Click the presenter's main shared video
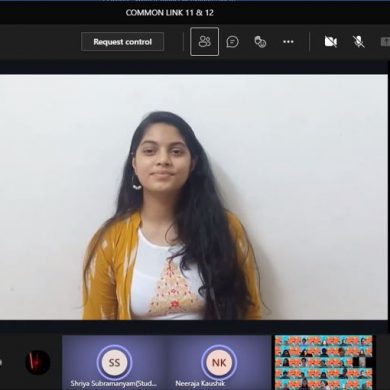This screenshot has height=390, width=390. (x=194, y=197)
